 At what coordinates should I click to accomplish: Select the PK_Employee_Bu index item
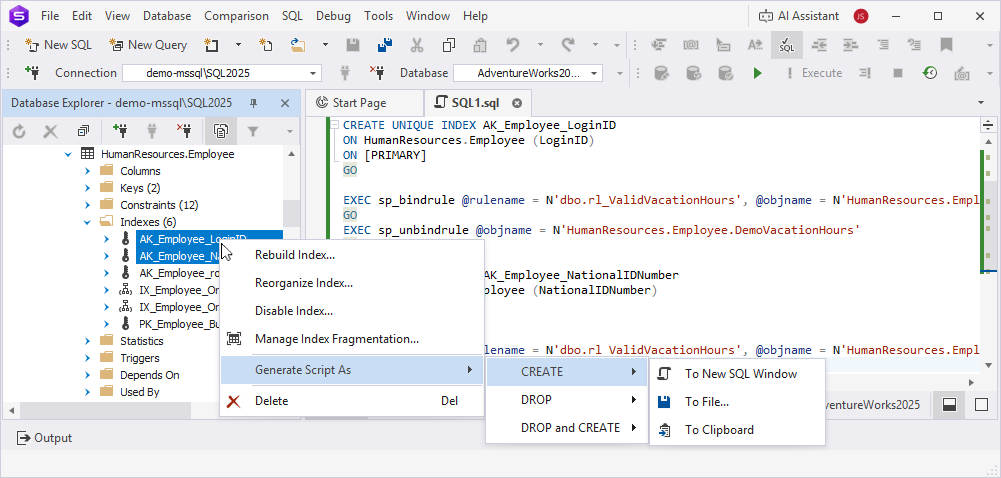coord(181,324)
